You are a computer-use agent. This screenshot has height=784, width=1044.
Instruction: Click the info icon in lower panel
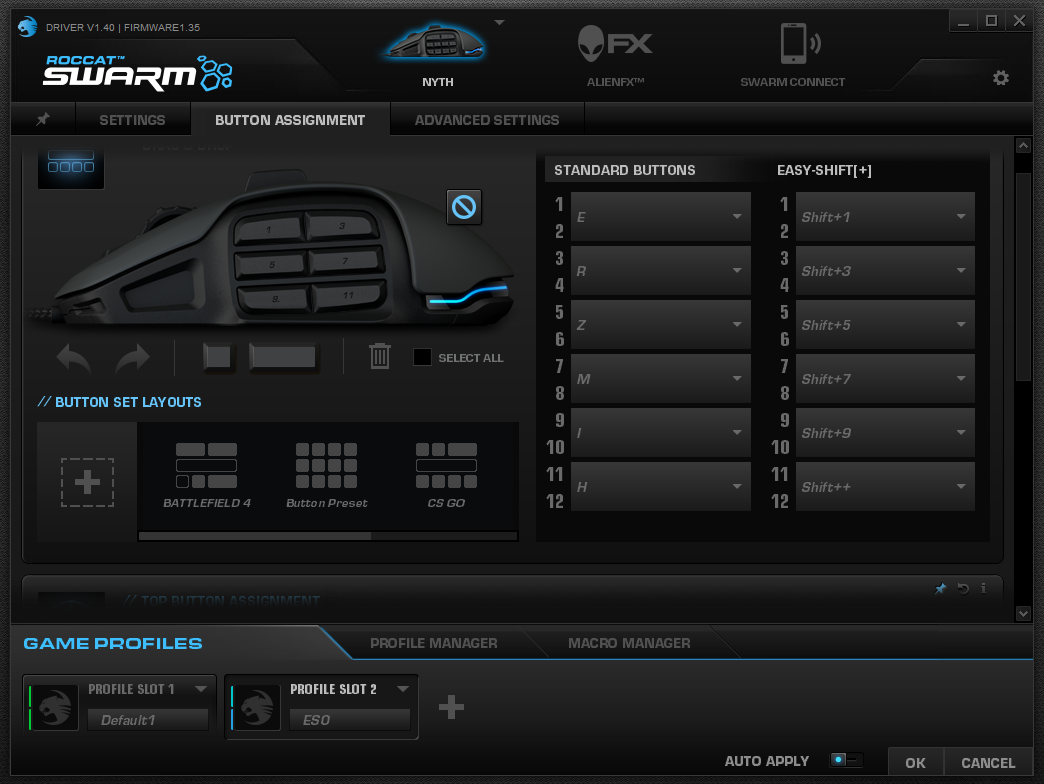(x=983, y=588)
